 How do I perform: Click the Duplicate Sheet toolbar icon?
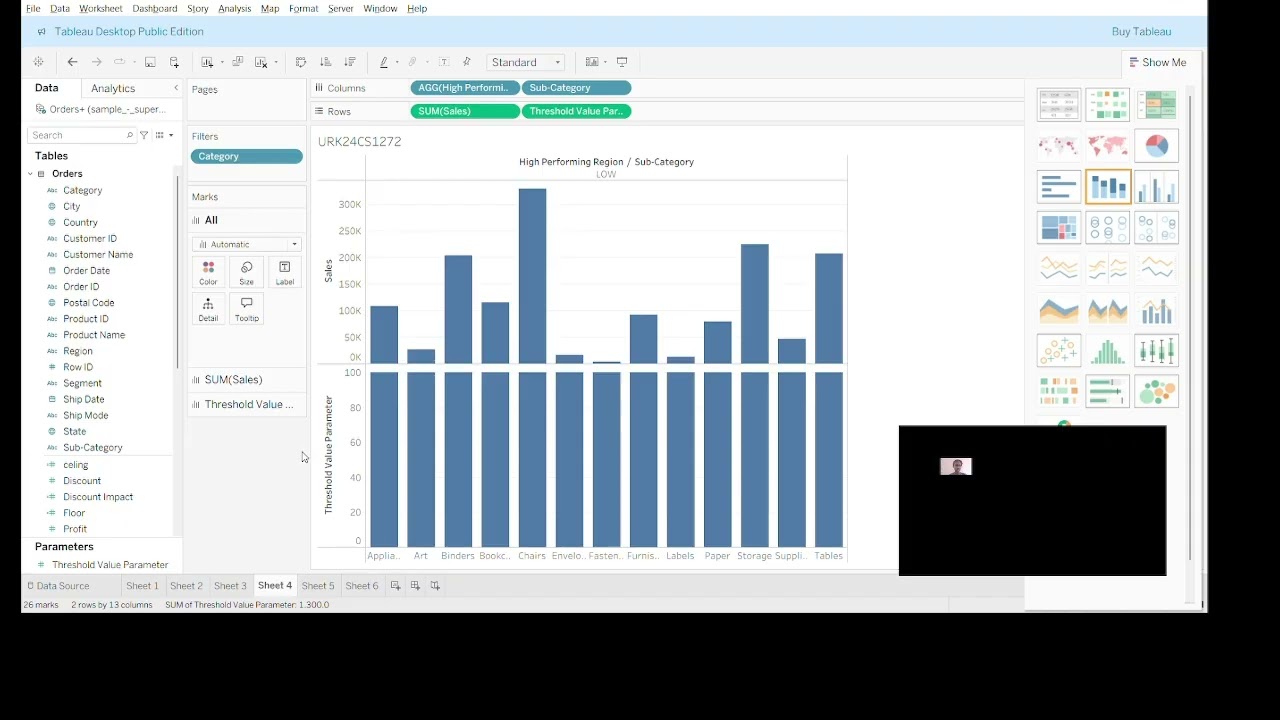coord(238,62)
